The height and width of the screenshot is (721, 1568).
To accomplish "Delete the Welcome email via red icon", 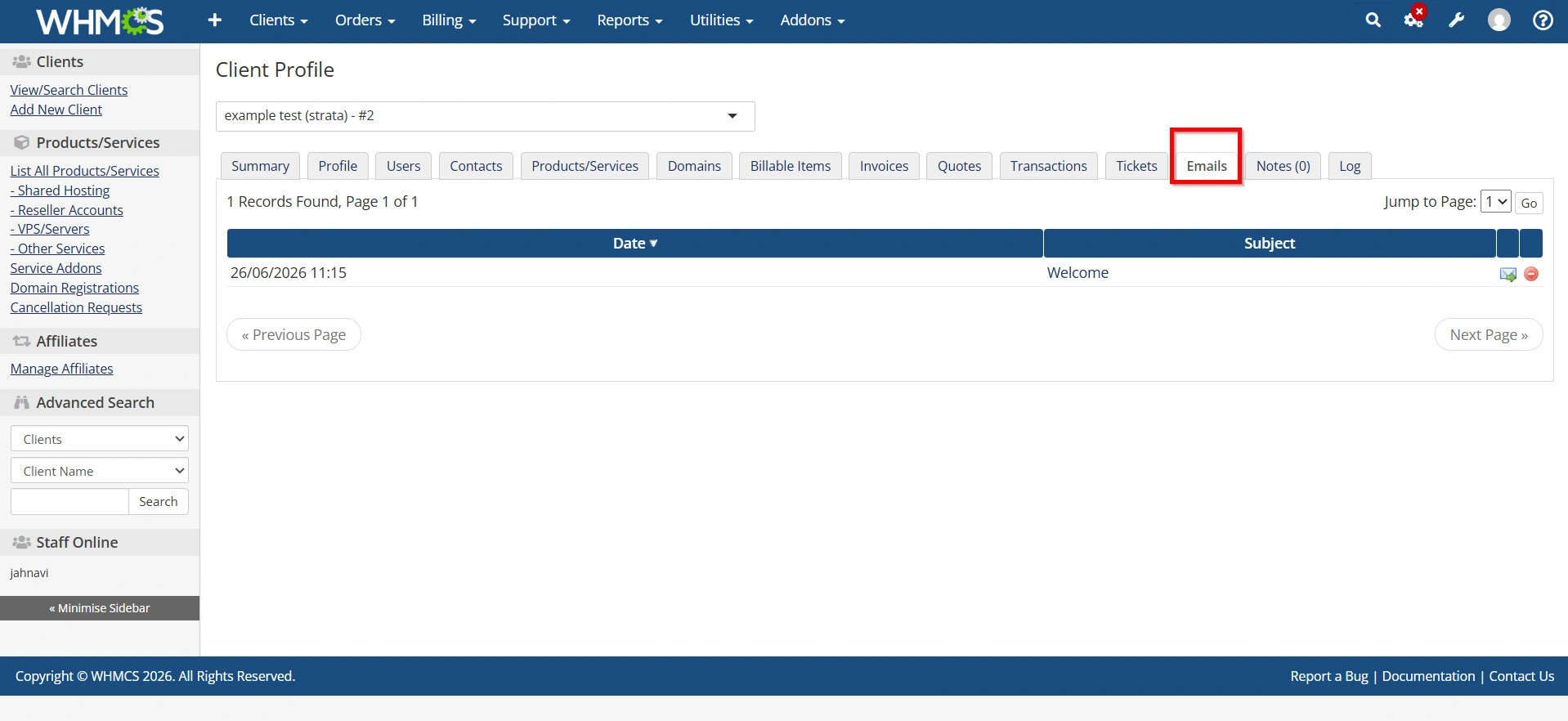I will coord(1531,274).
